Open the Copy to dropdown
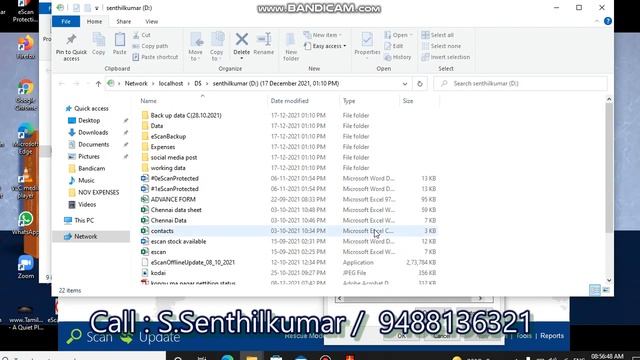The height and width of the screenshot is (360, 640). pyautogui.click(x=217, y=47)
